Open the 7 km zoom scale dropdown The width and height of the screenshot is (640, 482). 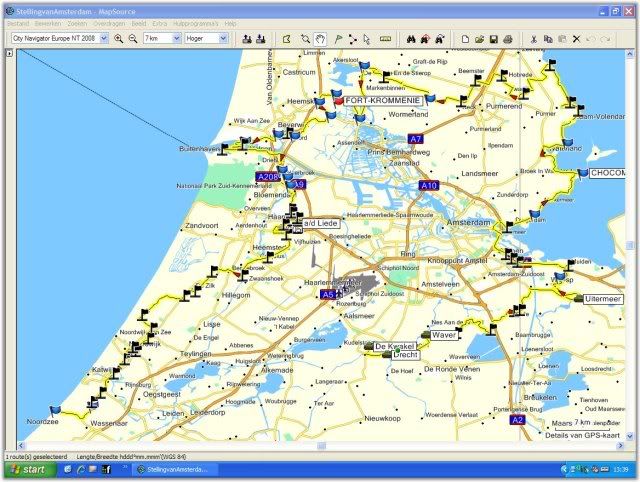coord(176,38)
